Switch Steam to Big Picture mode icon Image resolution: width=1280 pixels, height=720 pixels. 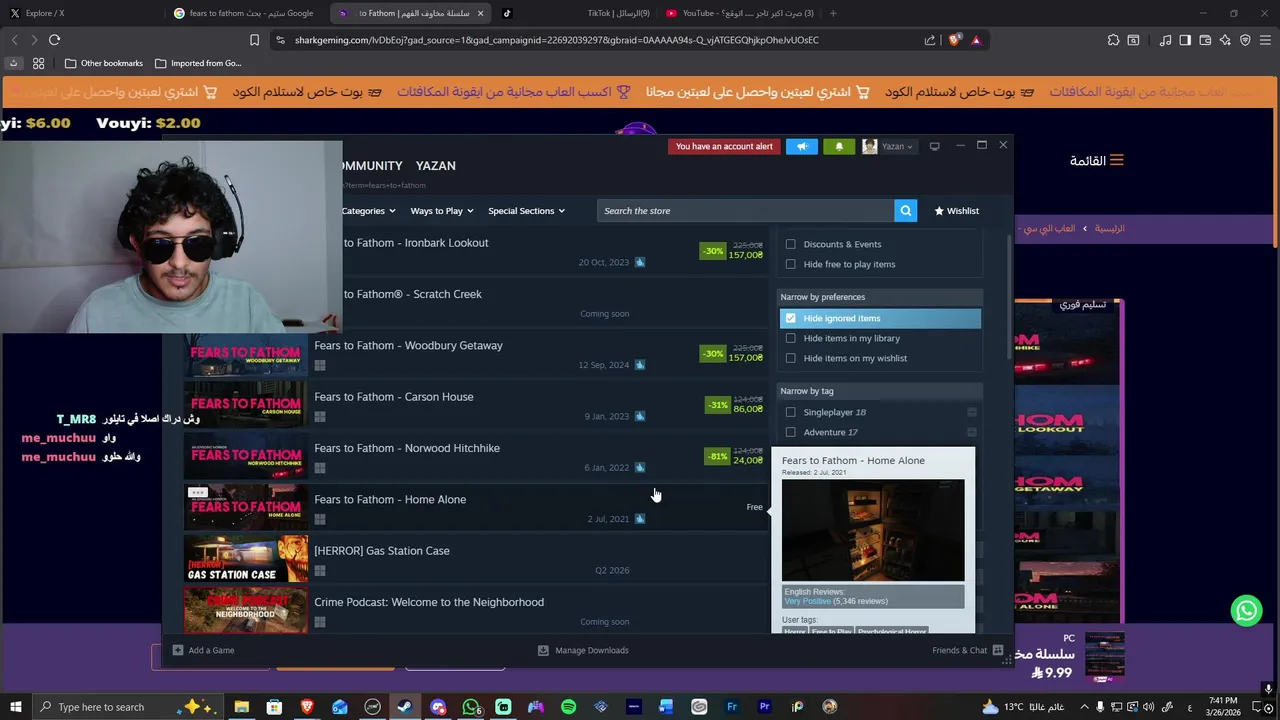[x=934, y=146]
